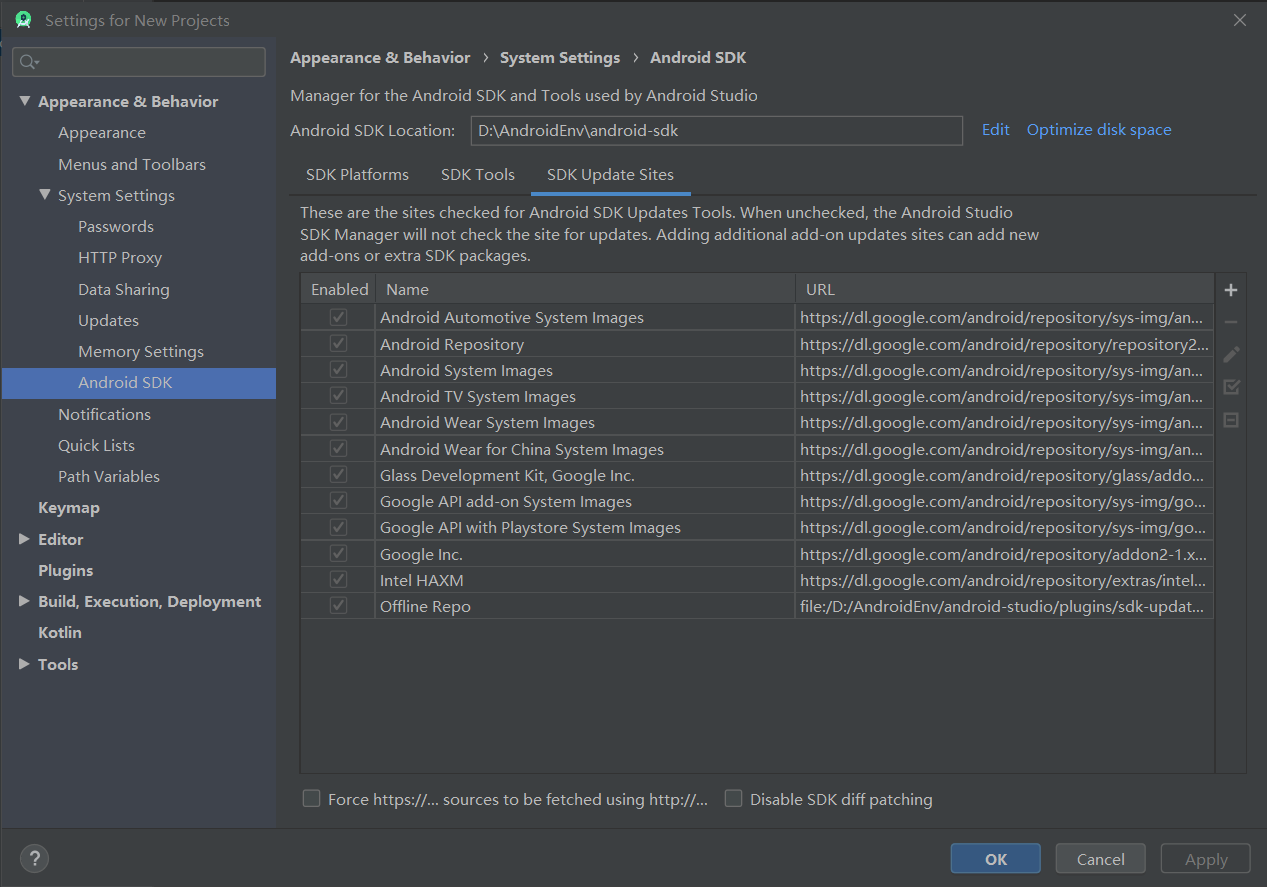Select Google API with Playstore System Images
1267x887 pixels.
pos(530,527)
